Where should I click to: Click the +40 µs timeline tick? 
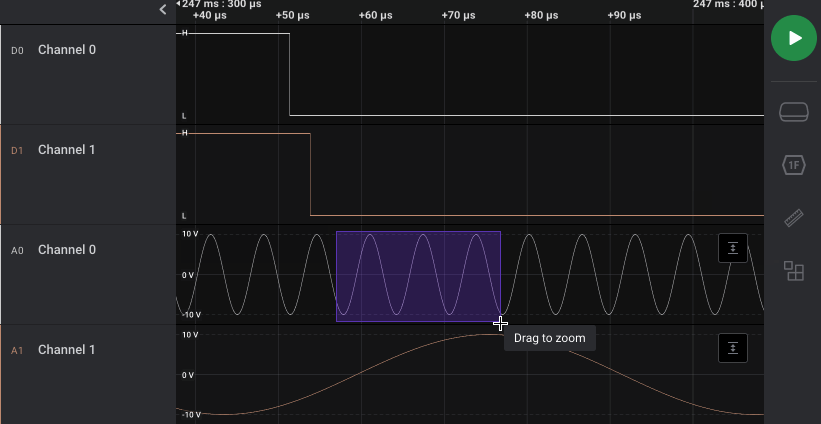click(209, 16)
